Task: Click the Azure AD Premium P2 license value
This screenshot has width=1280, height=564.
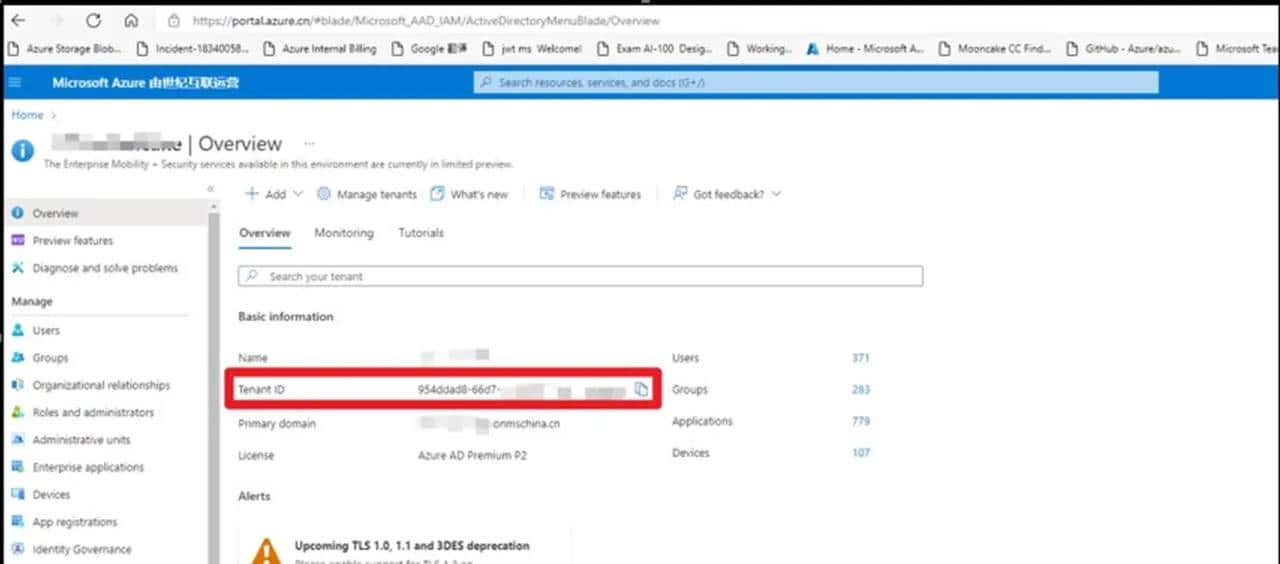Action: (x=472, y=455)
